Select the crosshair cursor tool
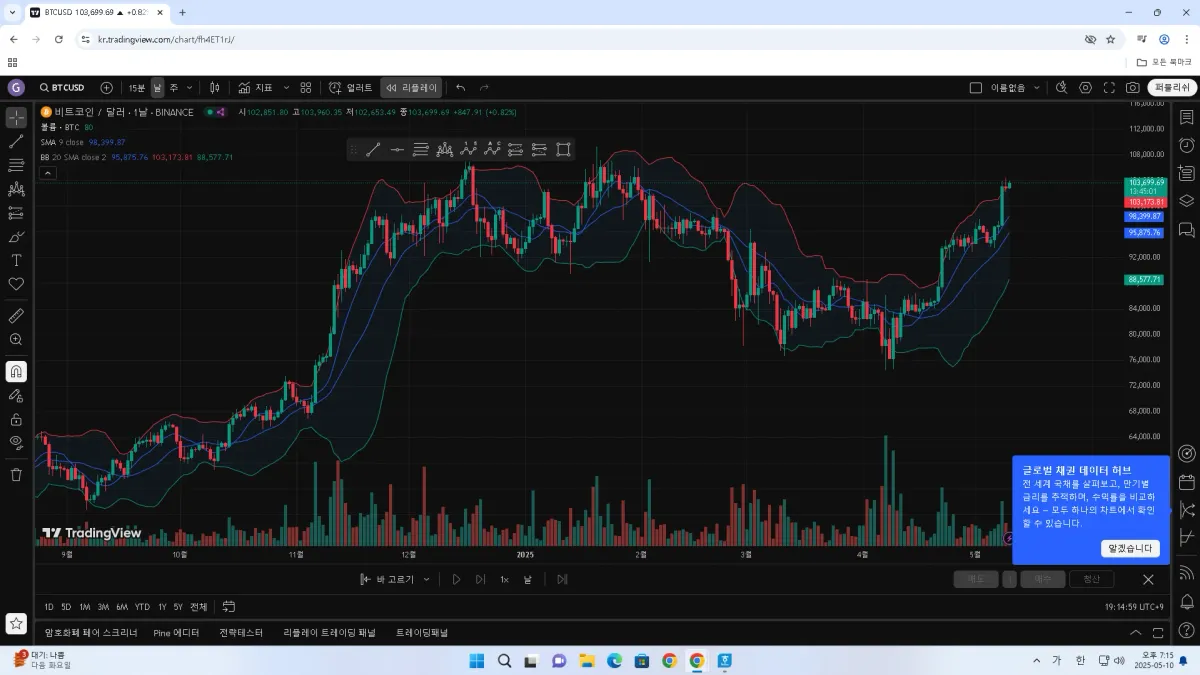The height and width of the screenshot is (675, 1200). pos(16,117)
